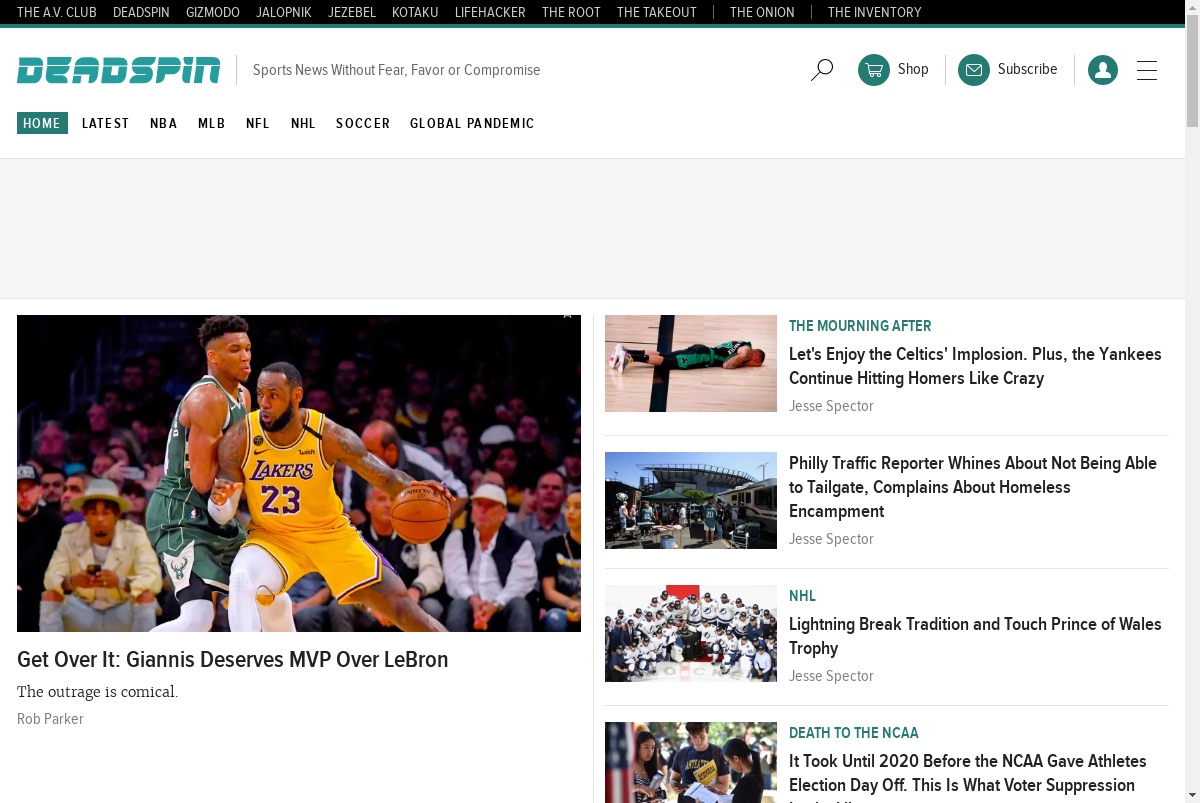
Task: Open Gizmodo in the network bar
Action: [x=213, y=13]
